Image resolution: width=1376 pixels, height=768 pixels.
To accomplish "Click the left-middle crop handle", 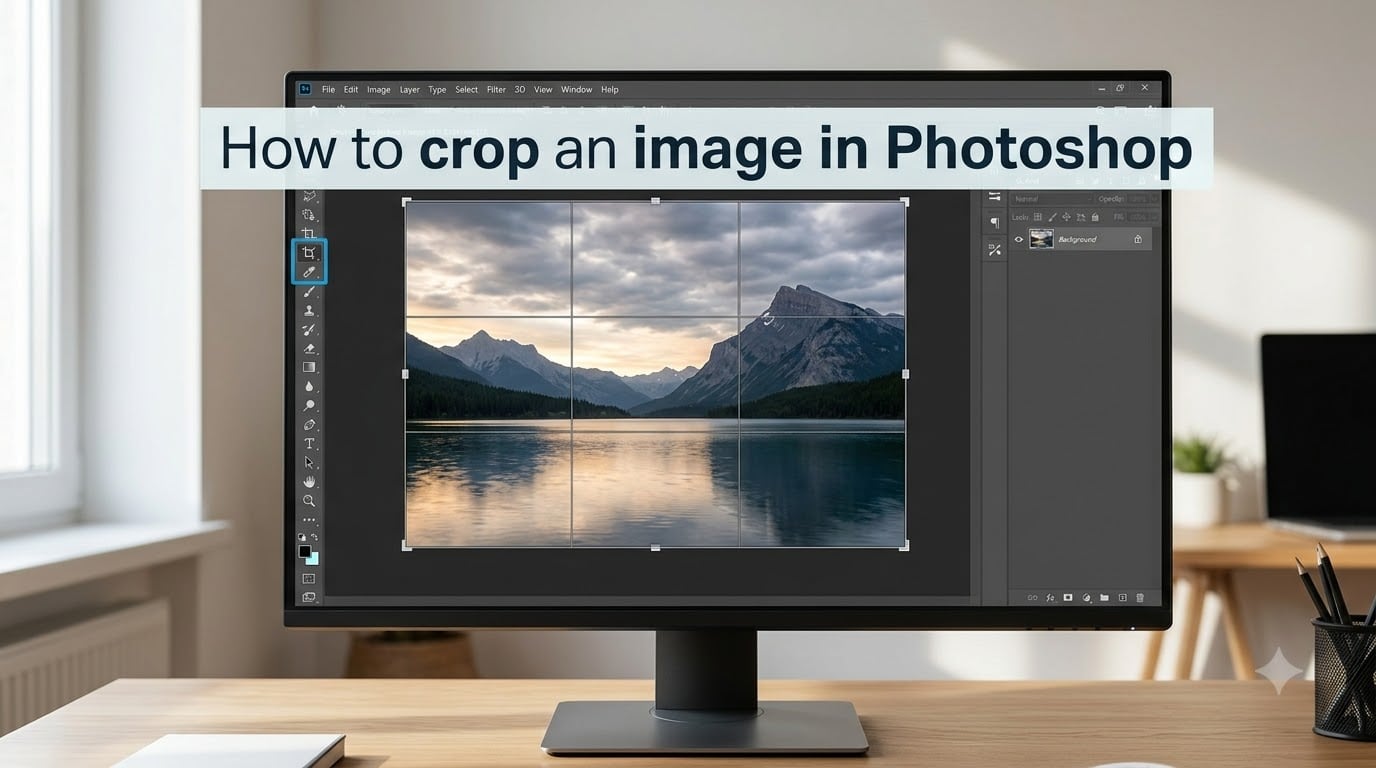I will coord(405,374).
